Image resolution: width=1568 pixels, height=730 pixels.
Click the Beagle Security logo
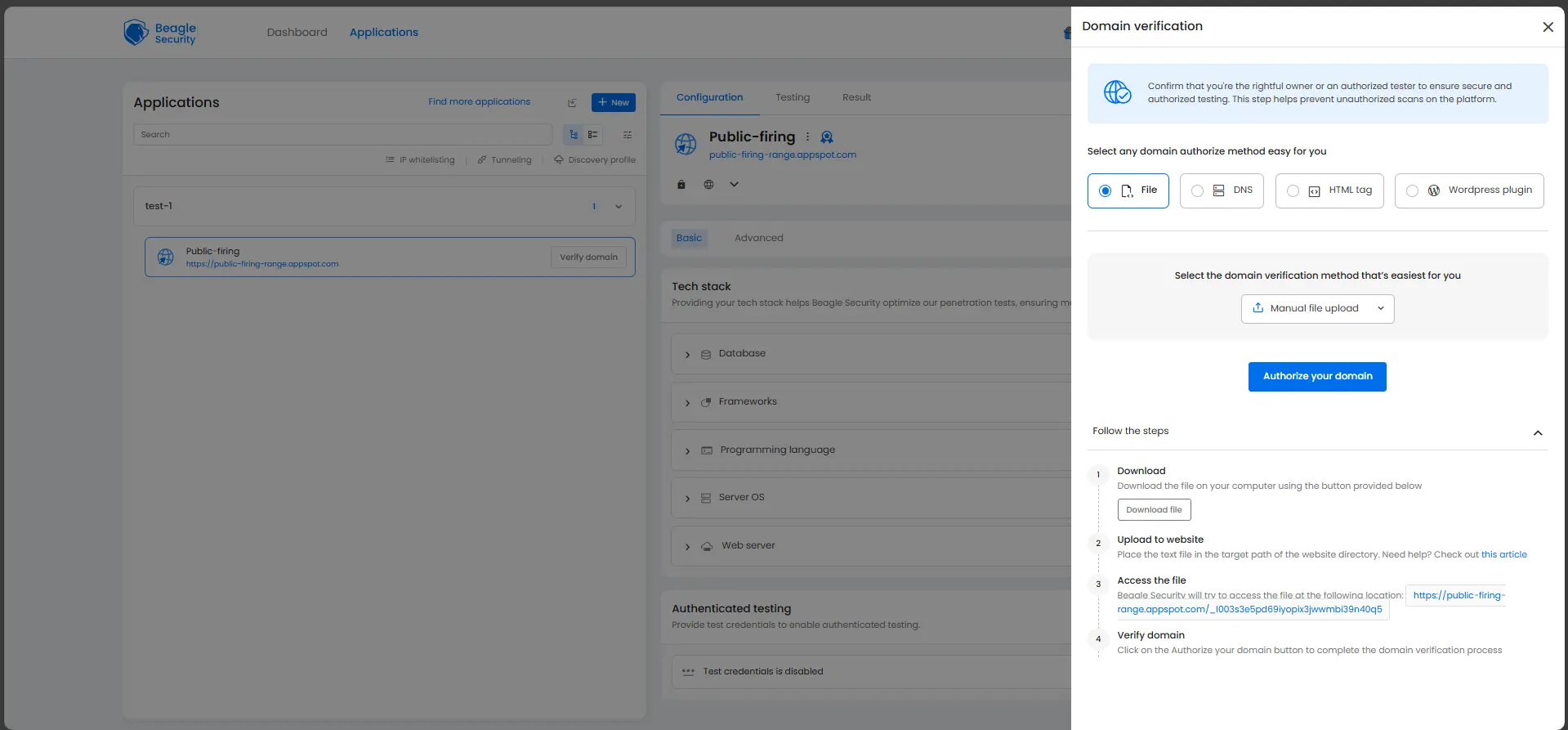[160, 33]
